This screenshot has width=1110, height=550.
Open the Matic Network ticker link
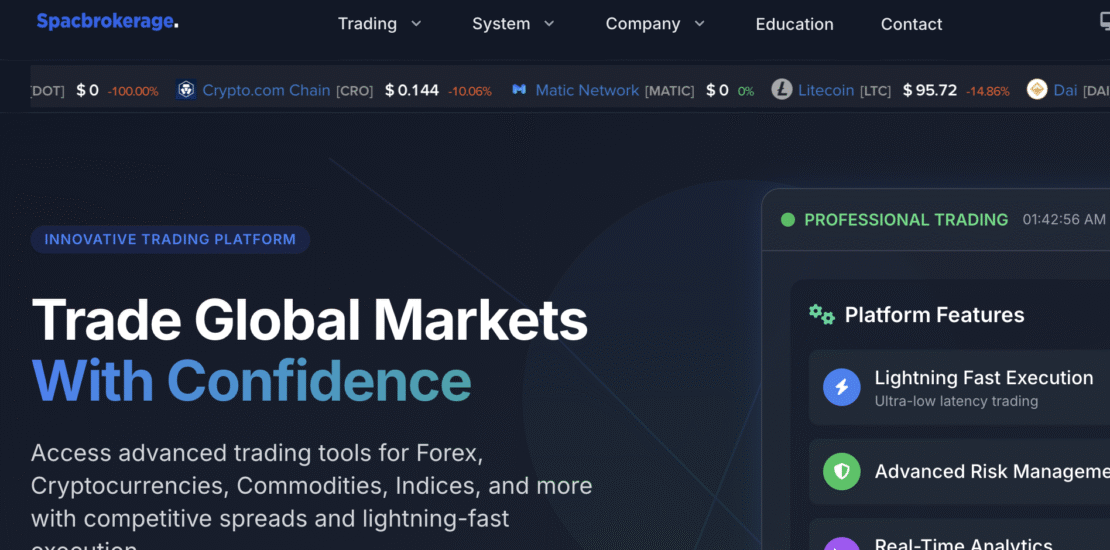click(587, 90)
